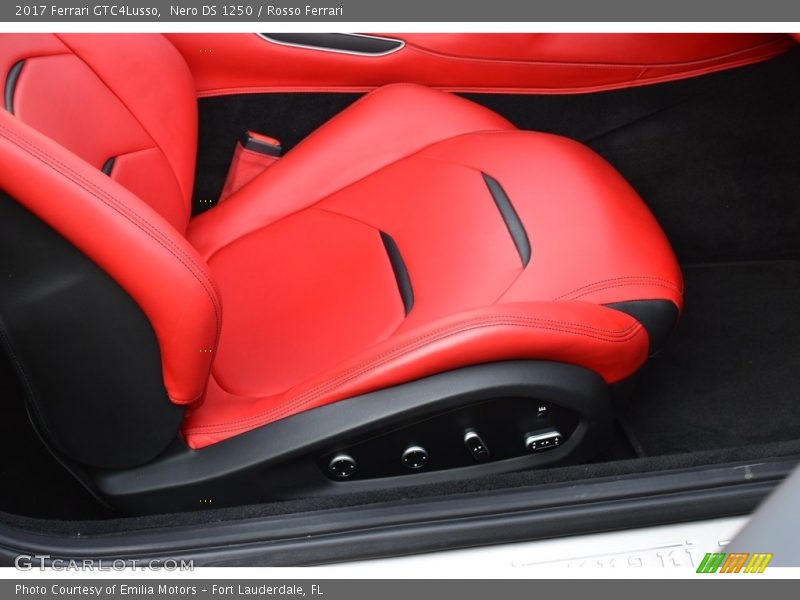This screenshot has width=800, height=600.
Task: Click the second round seat adjustment dial
Action: [414, 456]
